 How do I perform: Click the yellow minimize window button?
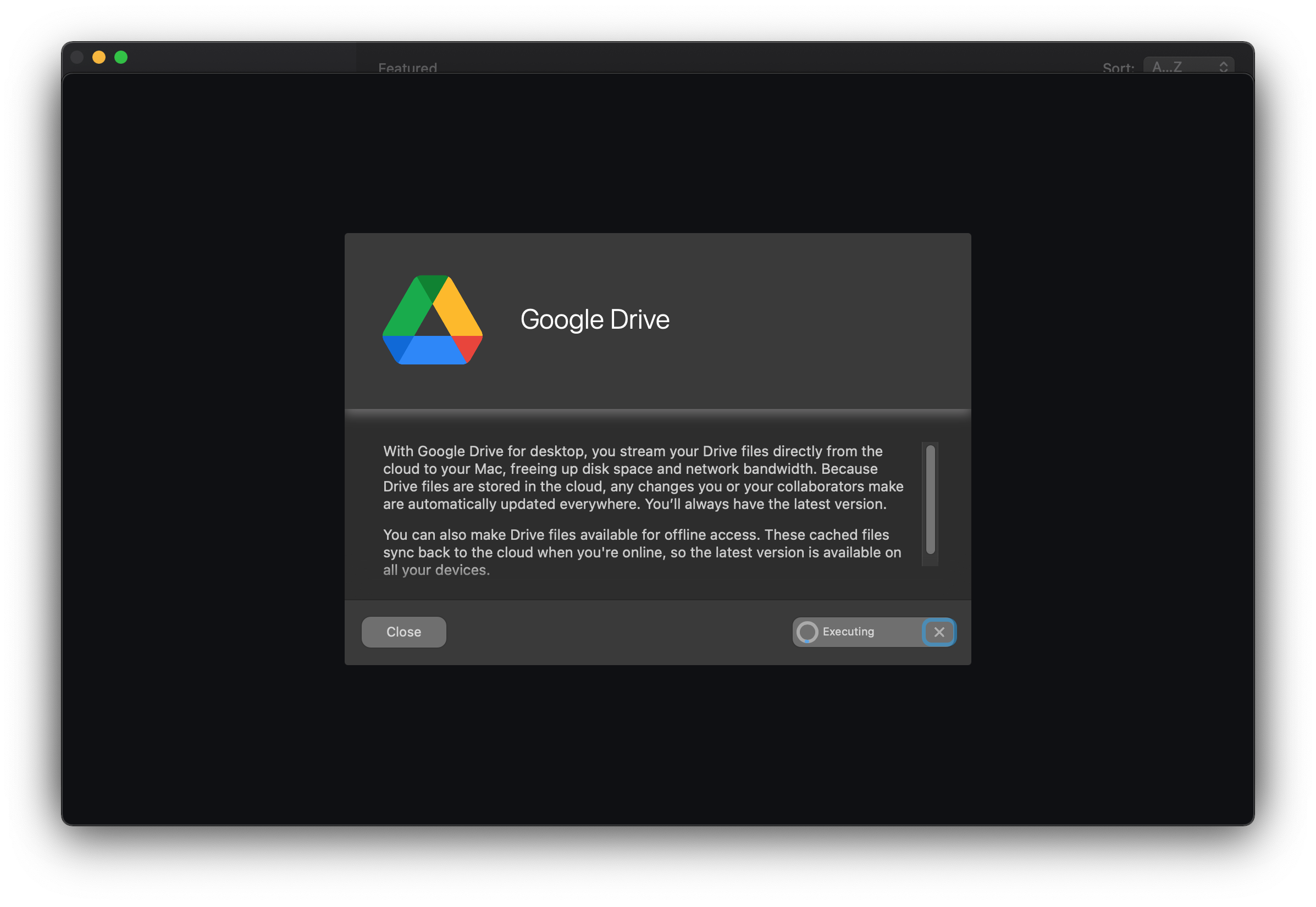point(99,57)
